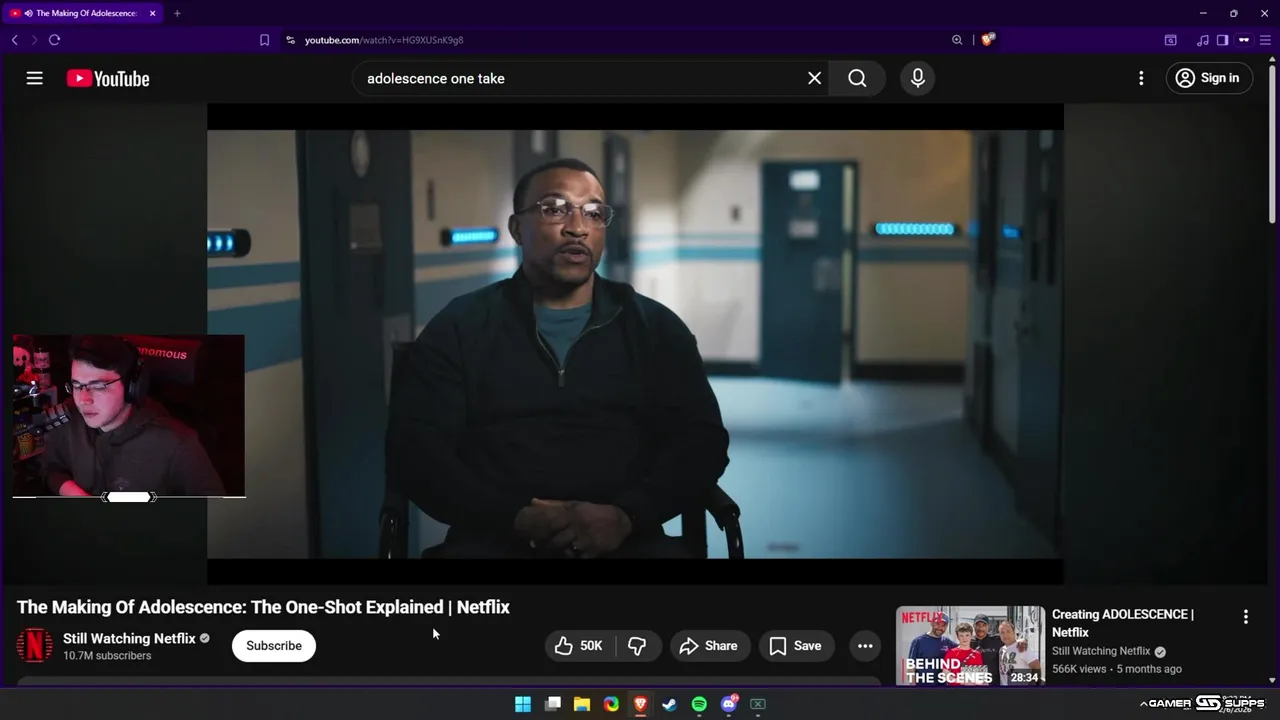Open Creating ADOLESCENCE video thumbnail
Screen dimensions: 1280x720
970,645
